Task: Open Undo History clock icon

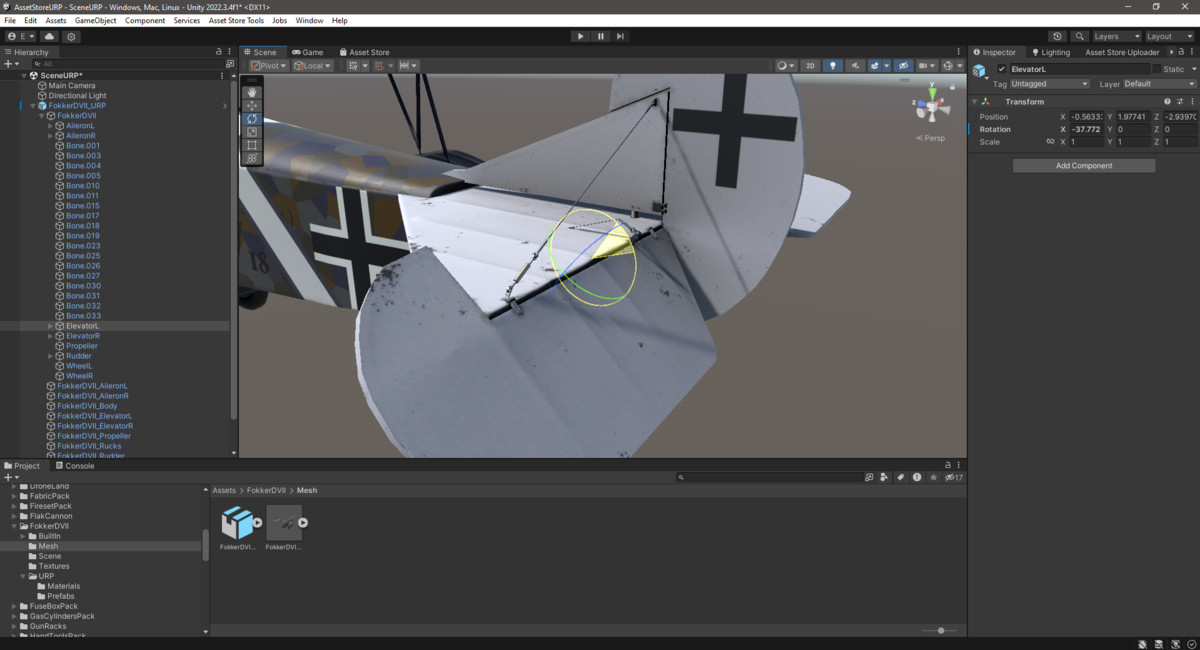Action: pos(1057,36)
